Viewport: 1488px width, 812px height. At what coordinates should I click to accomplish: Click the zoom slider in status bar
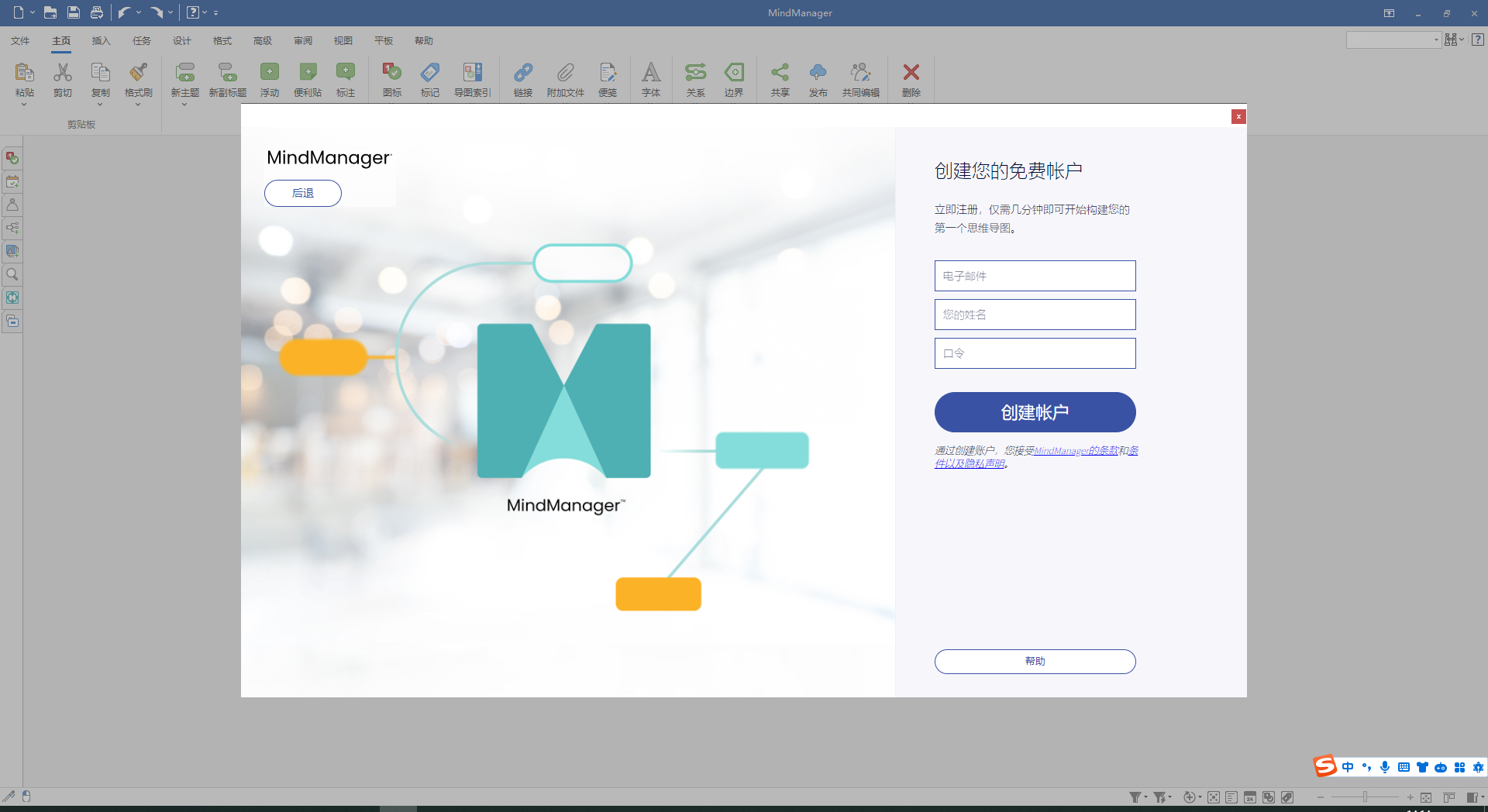tap(1365, 797)
